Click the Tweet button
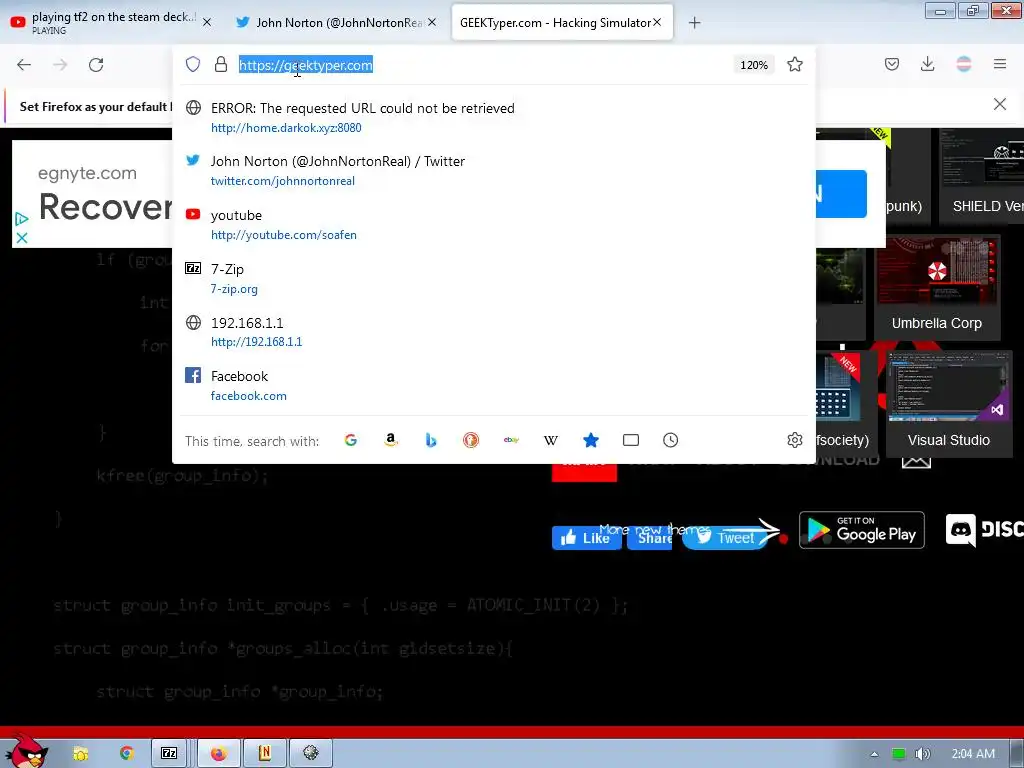 point(726,537)
